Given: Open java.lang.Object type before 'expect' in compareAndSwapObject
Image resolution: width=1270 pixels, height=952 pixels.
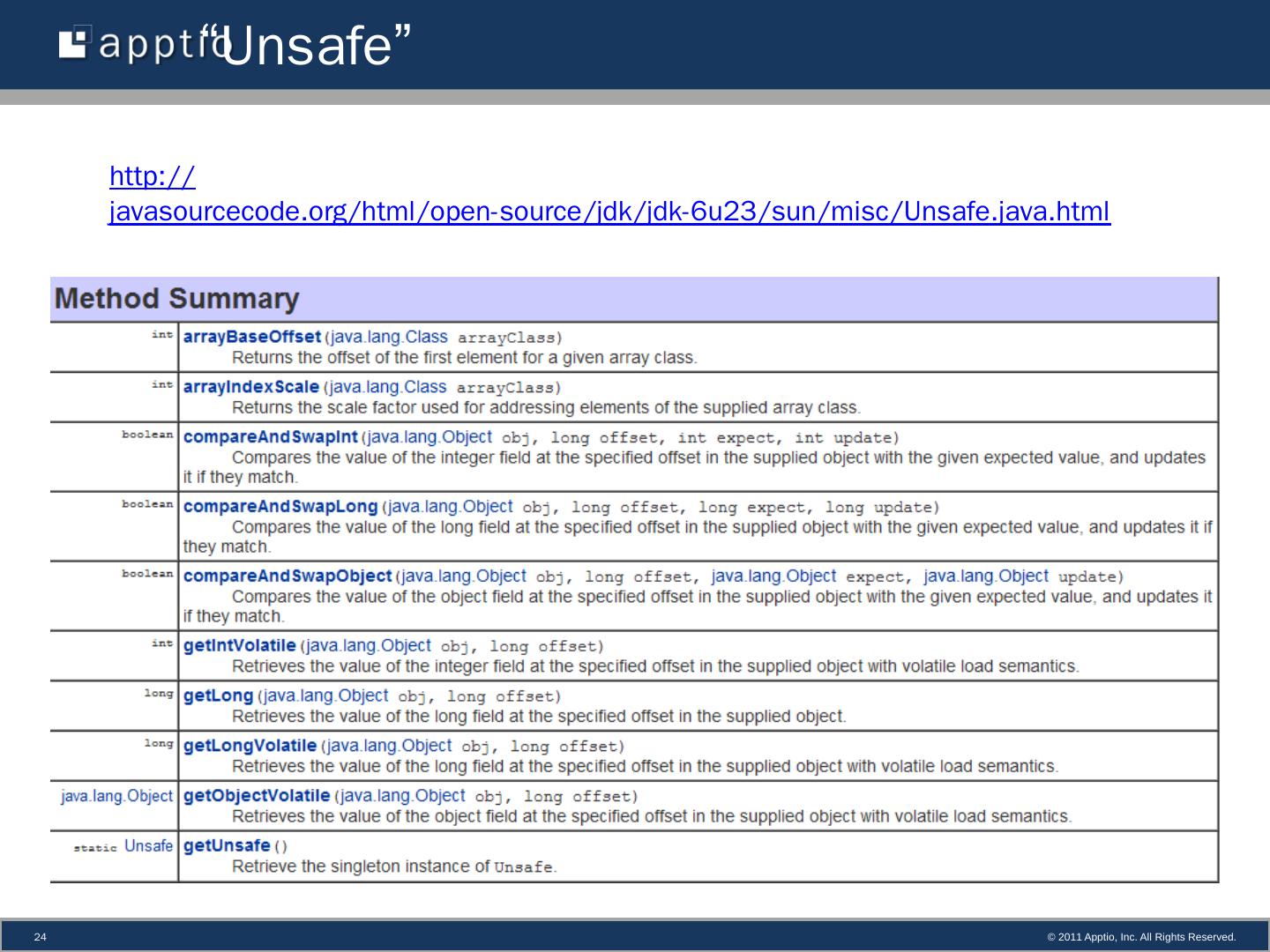Looking at the screenshot, I should point(773,576).
